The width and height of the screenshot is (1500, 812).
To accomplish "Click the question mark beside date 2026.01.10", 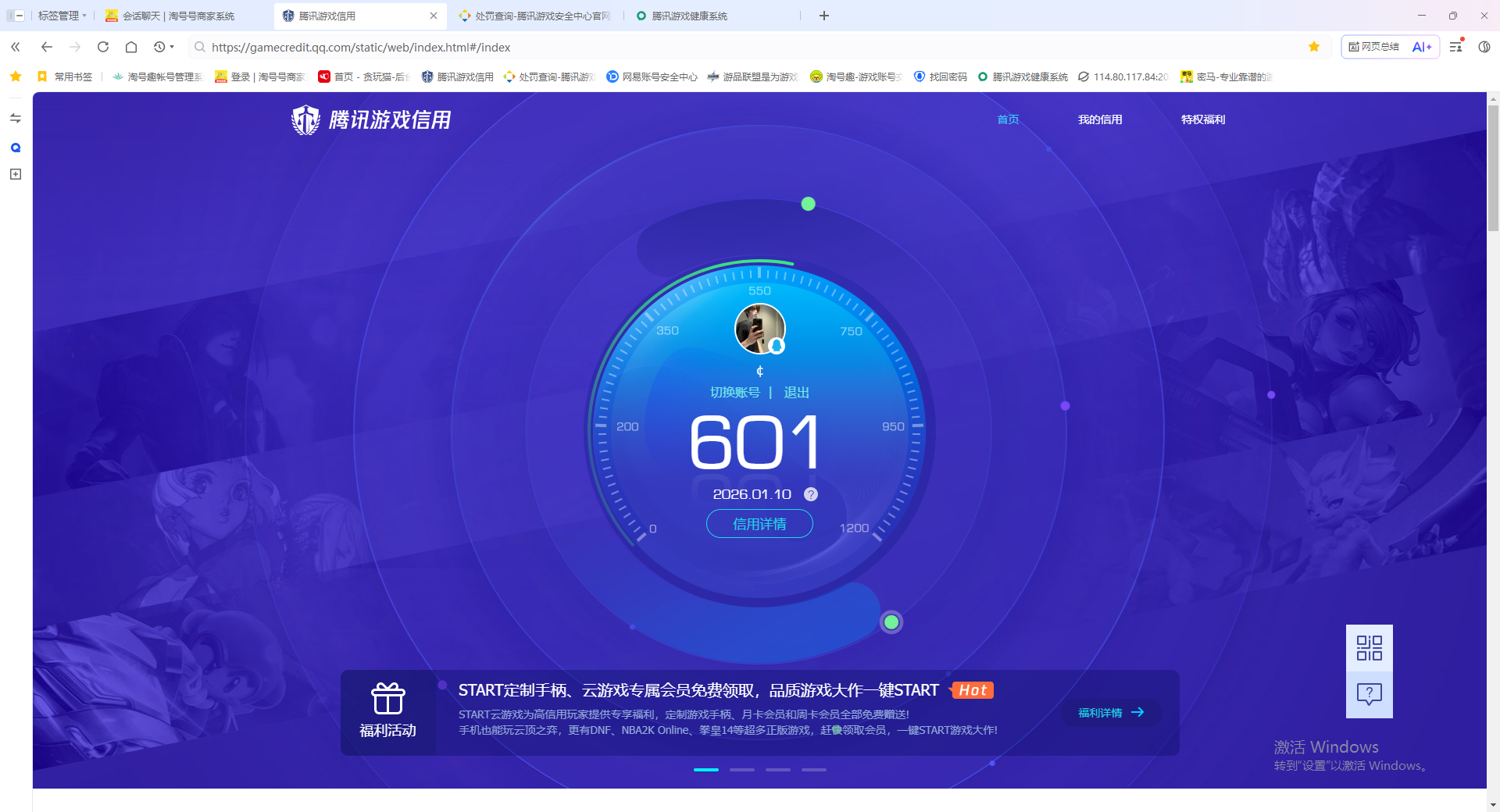I will click(811, 494).
